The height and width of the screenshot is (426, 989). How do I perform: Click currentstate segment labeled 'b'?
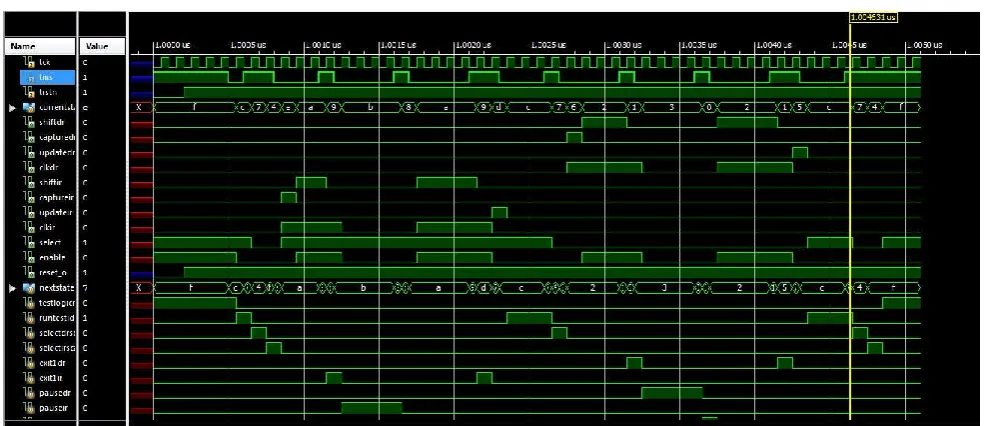370,107
